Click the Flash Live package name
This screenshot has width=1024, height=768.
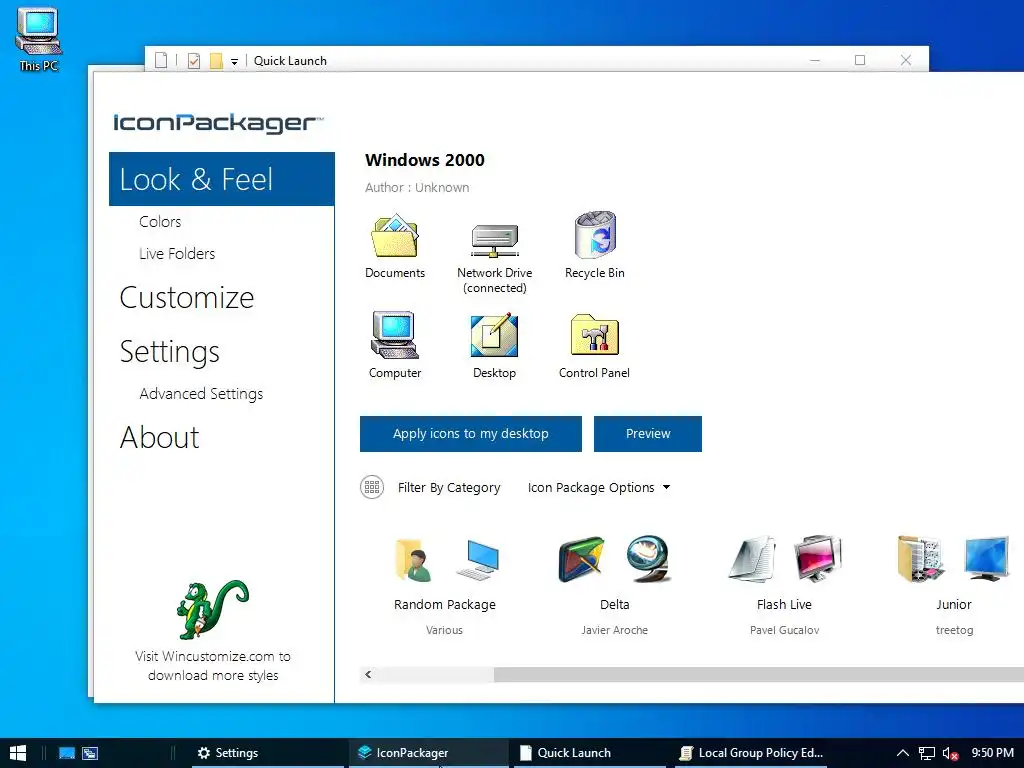[x=784, y=605]
